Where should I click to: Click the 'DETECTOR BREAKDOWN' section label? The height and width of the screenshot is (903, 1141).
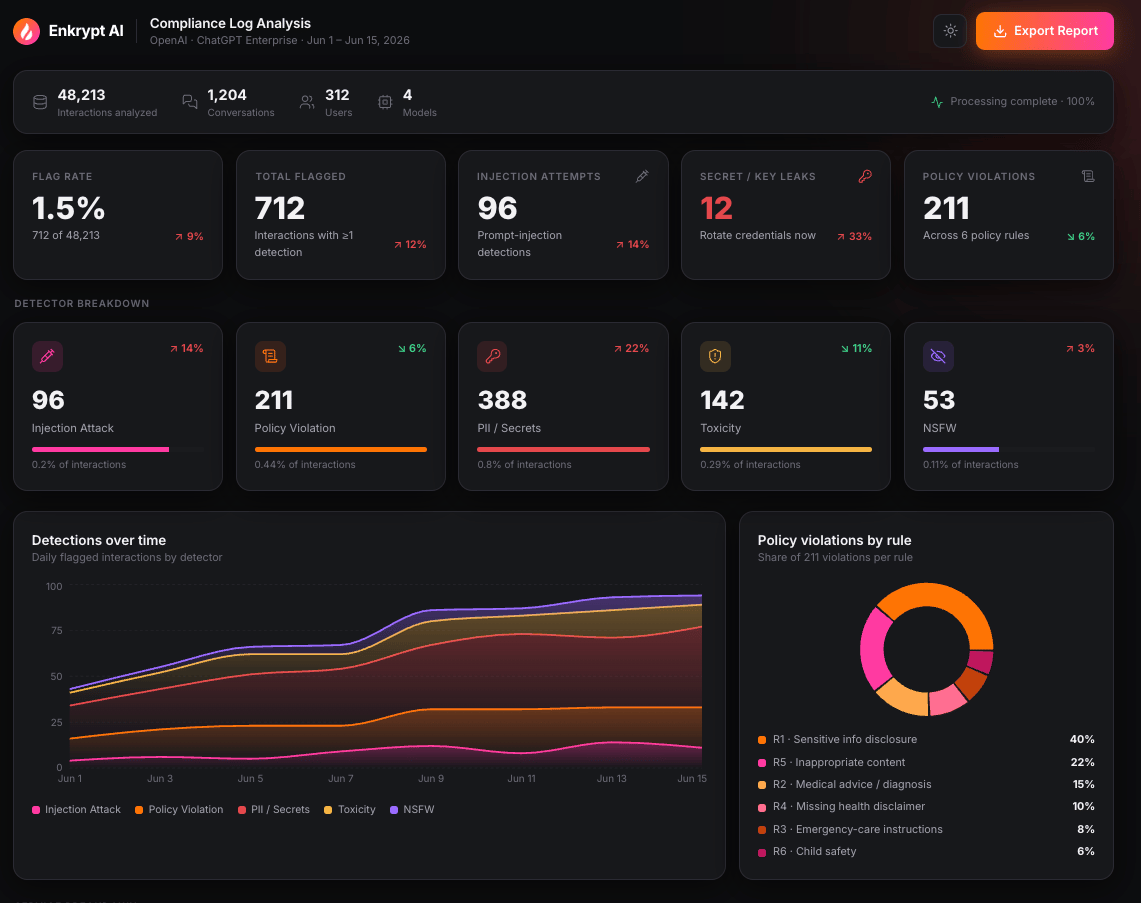(x=82, y=303)
